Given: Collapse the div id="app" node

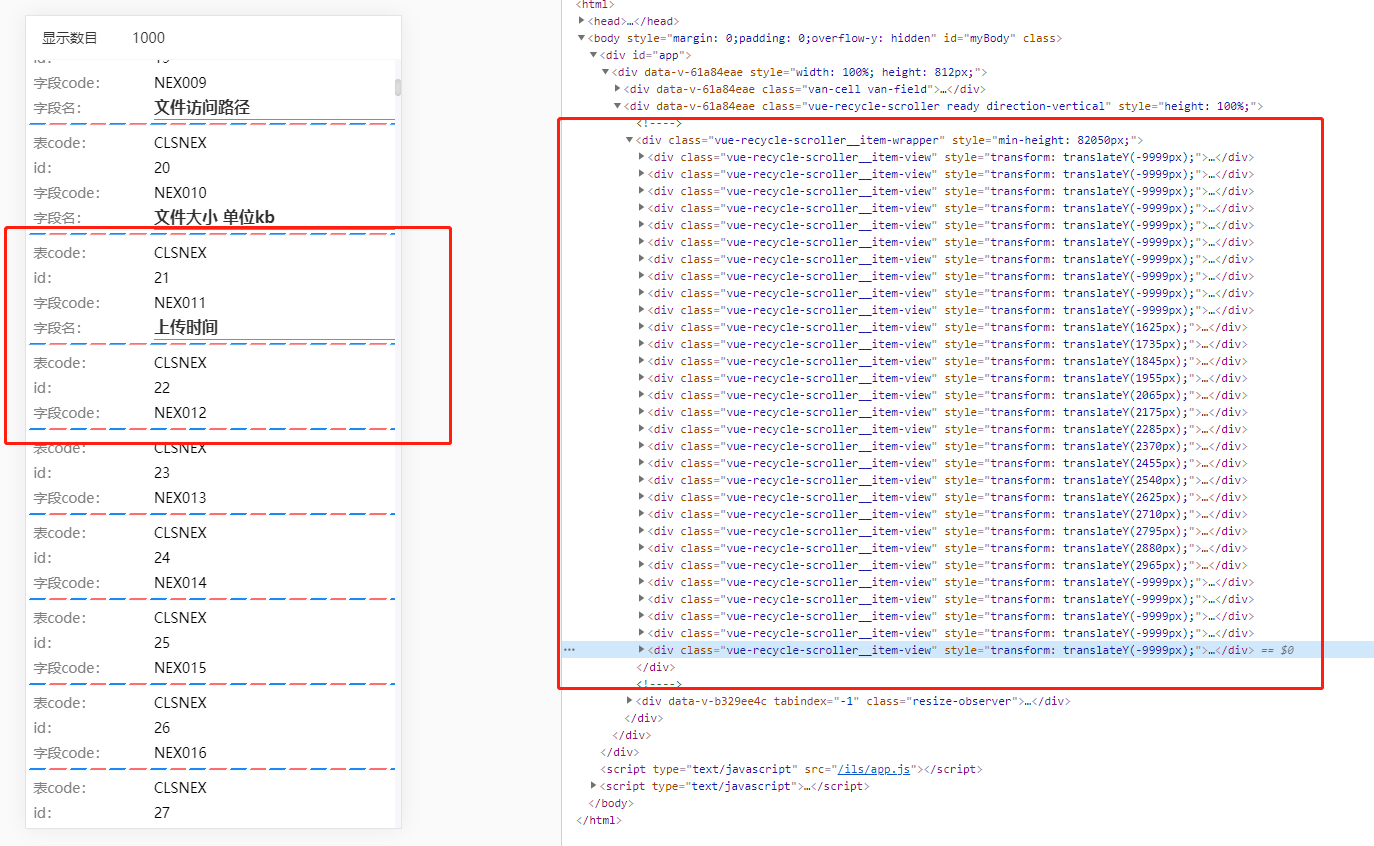Looking at the screenshot, I should [594, 54].
